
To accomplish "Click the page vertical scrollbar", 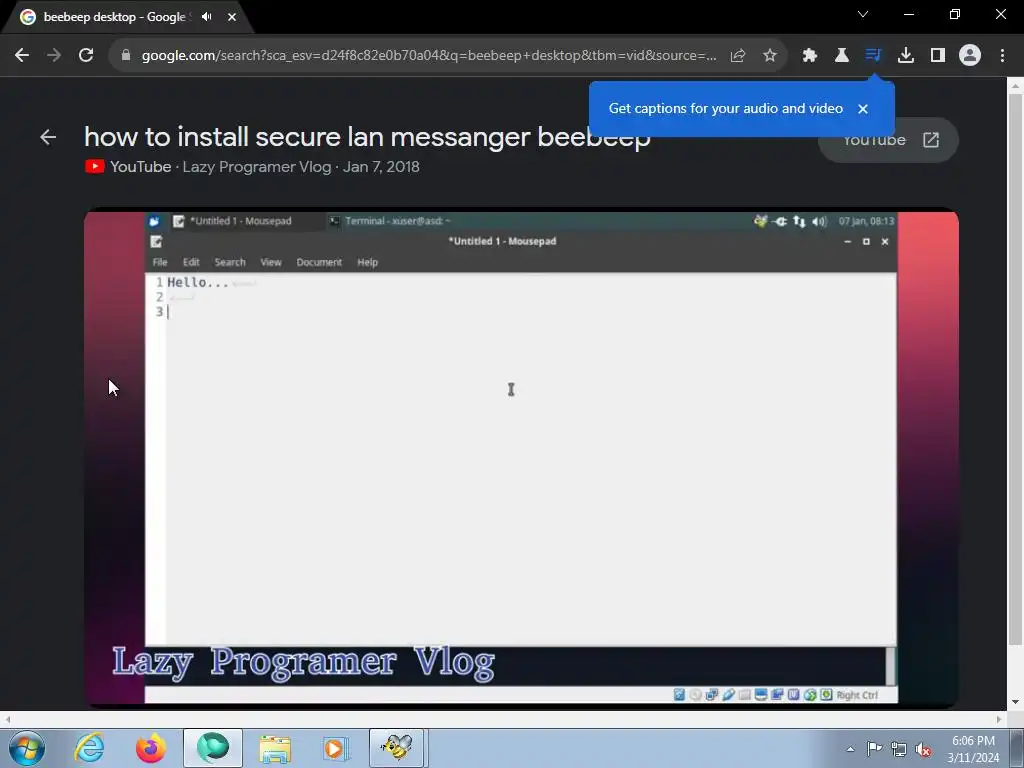I will pyautogui.click(x=1015, y=369).
